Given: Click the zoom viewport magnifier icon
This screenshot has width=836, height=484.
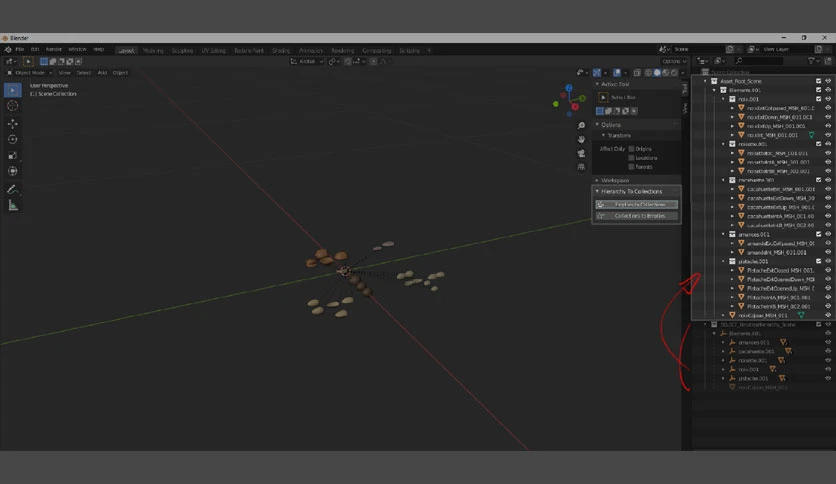Looking at the screenshot, I should 581,125.
